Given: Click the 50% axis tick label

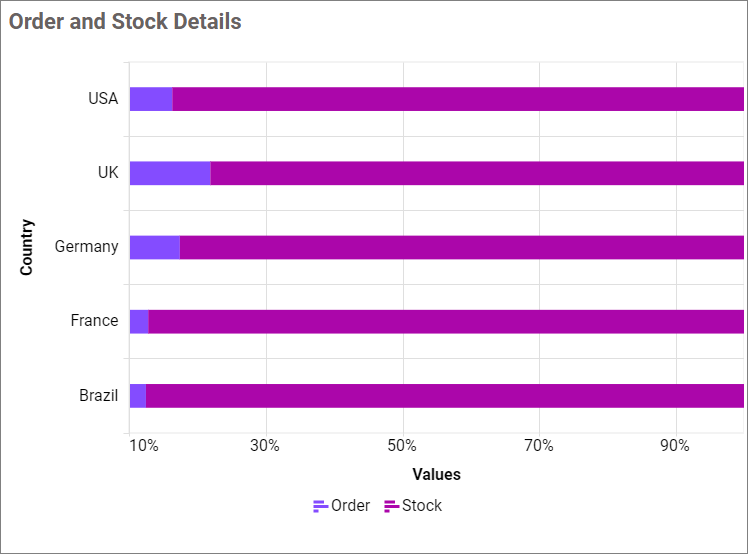Looking at the screenshot, I should [x=402, y=446].
